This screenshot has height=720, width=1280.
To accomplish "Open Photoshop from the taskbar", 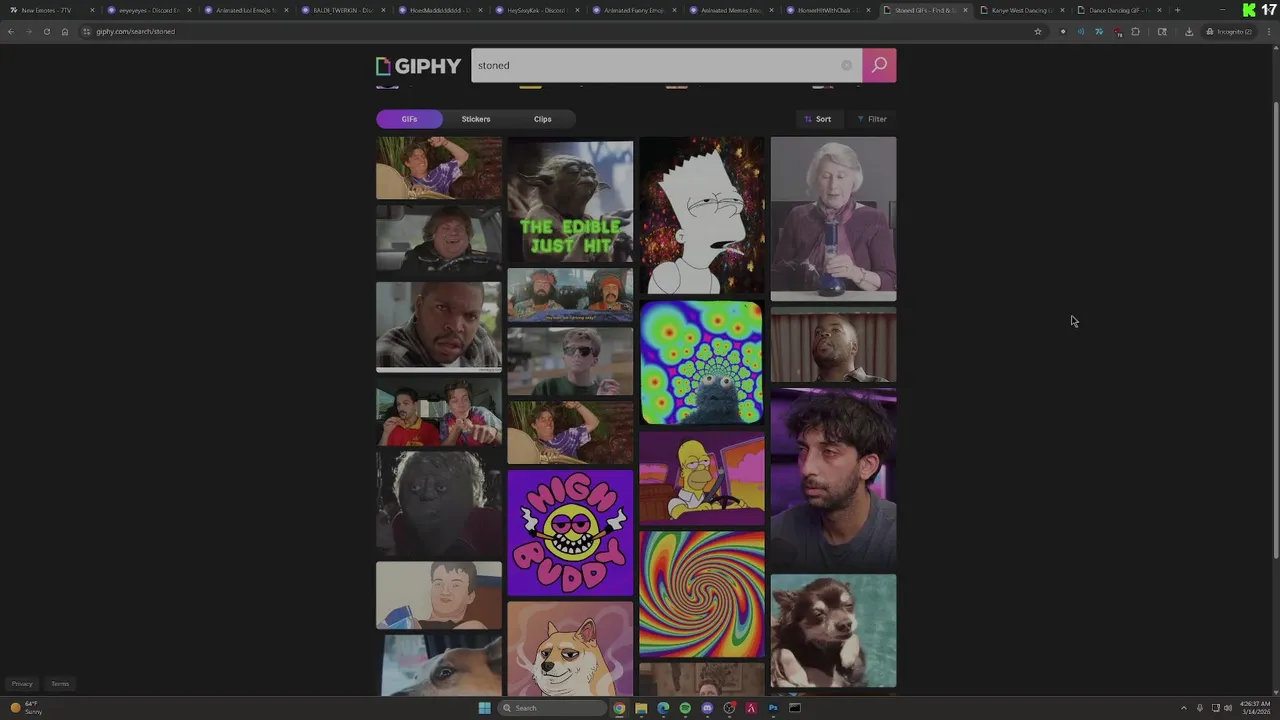I will coord(773,708).
